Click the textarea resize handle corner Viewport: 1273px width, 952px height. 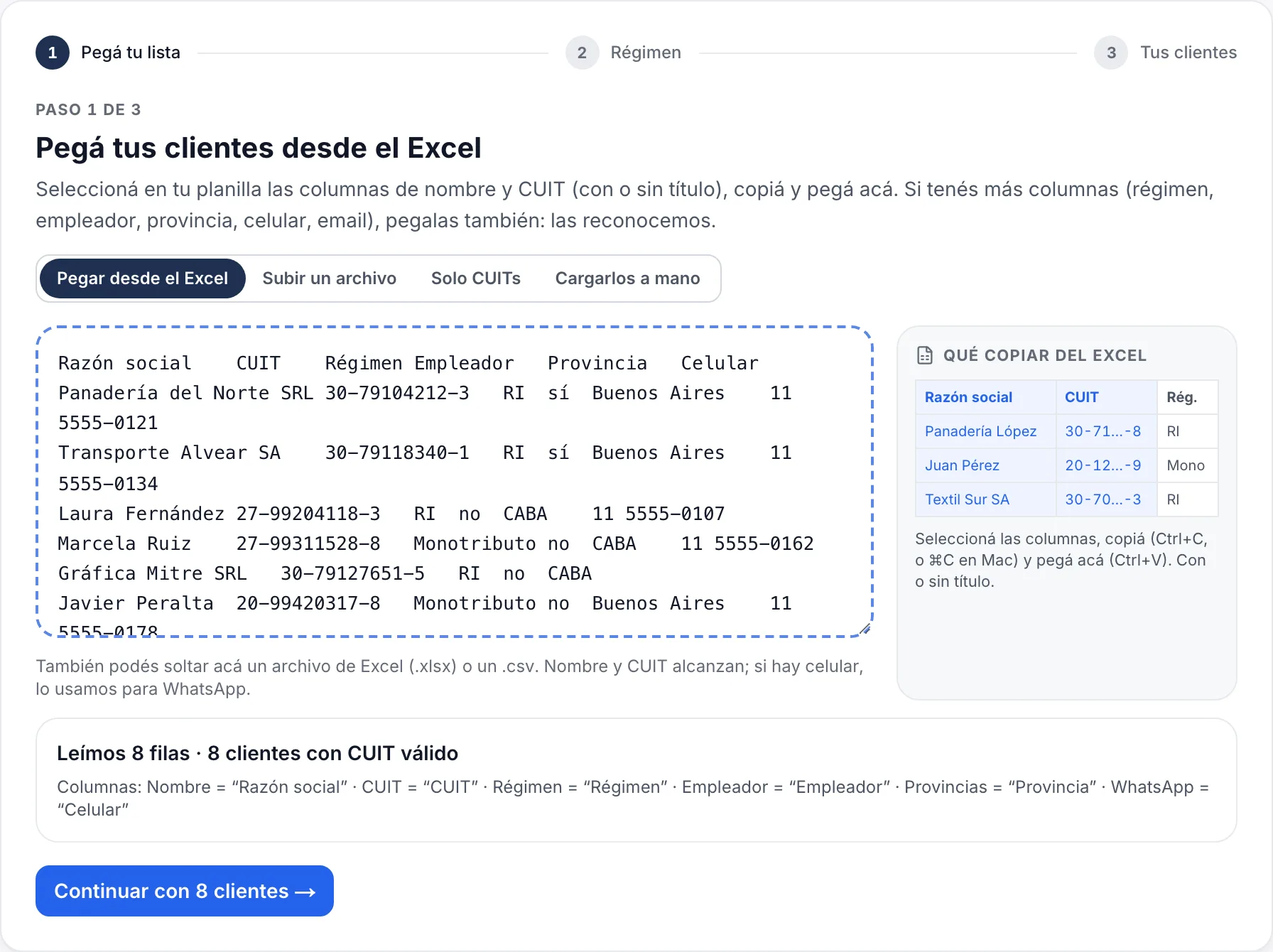pyautogui.click(x=865, y=629)
